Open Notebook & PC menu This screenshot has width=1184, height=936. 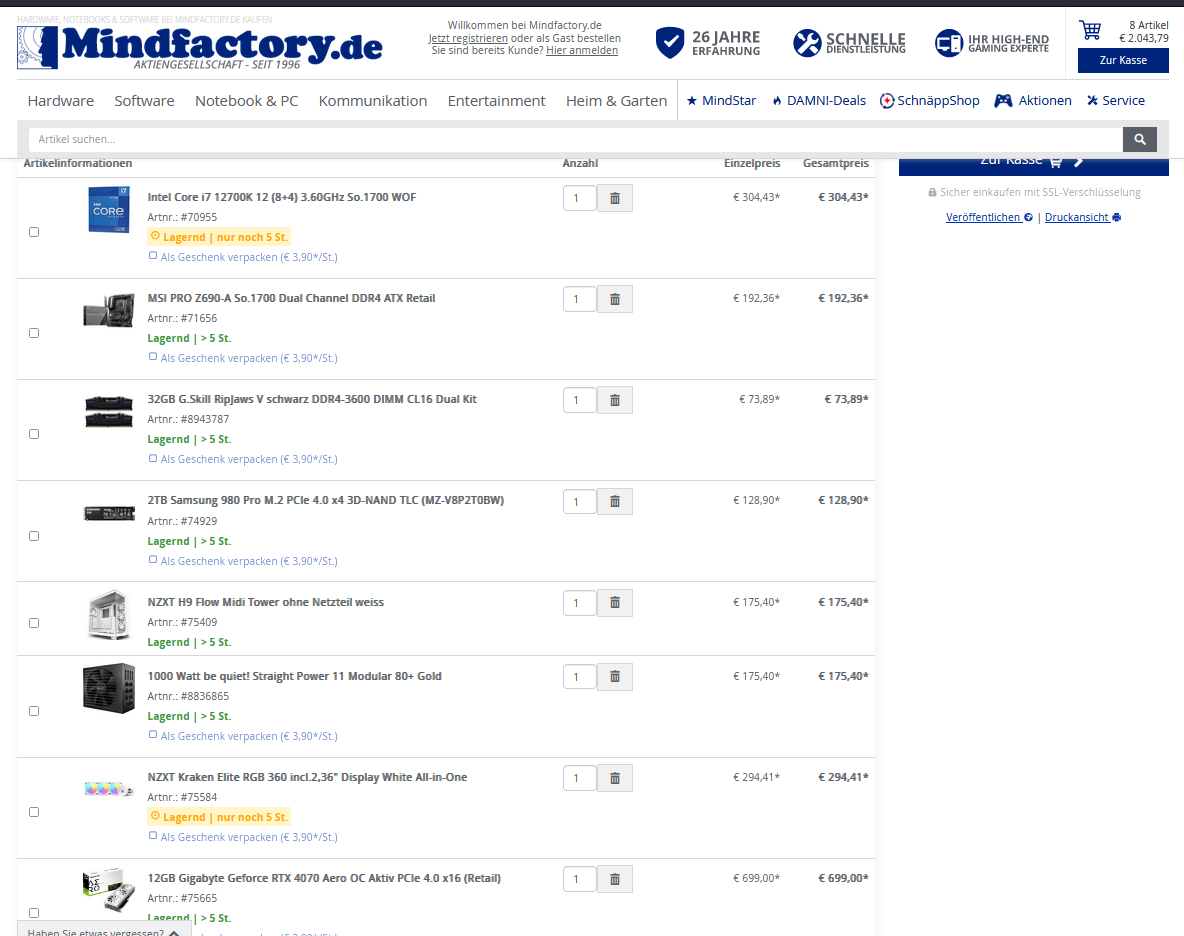tap(246, 100)
